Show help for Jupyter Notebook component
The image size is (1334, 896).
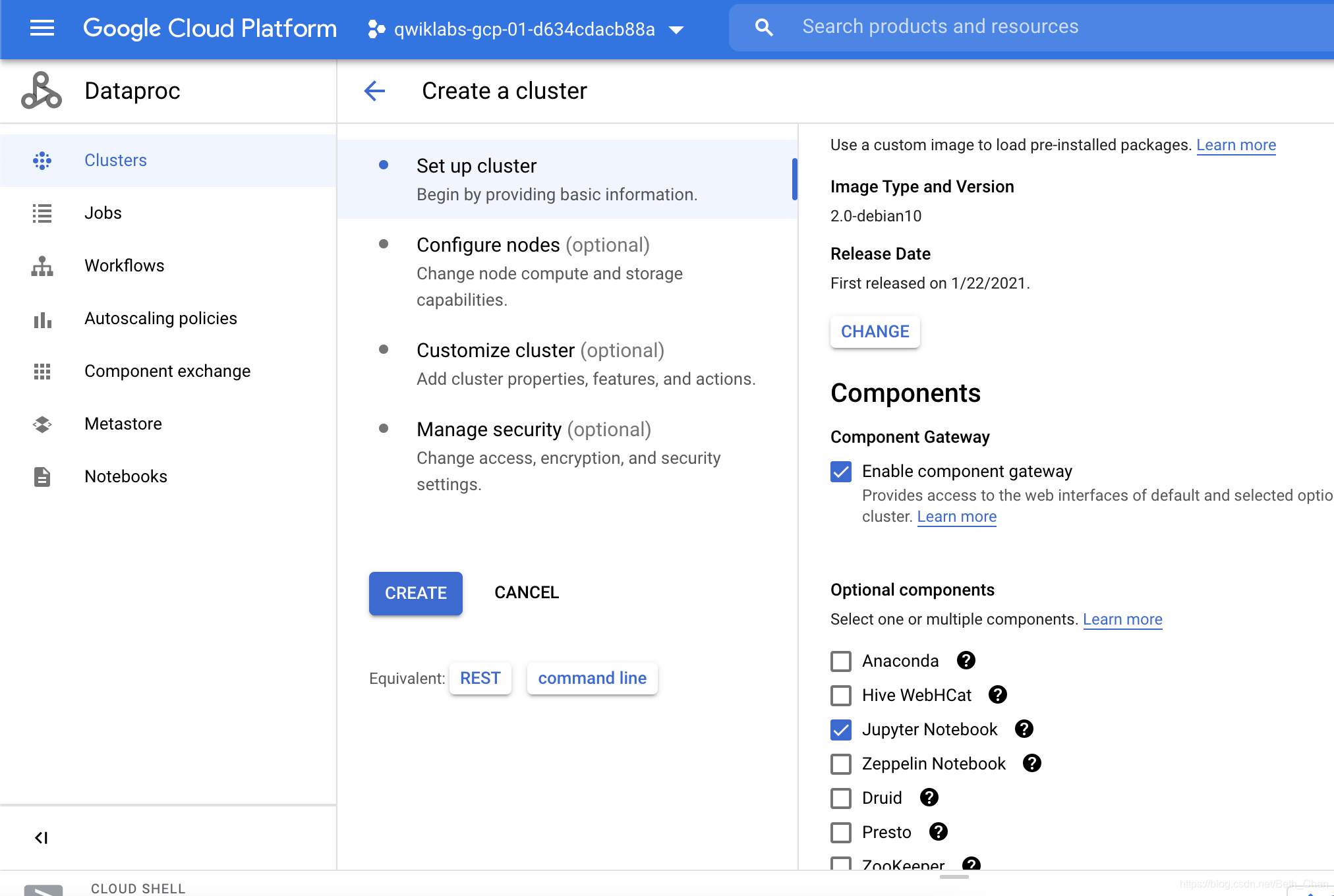pyautogui.click(x=1024, y=729)
